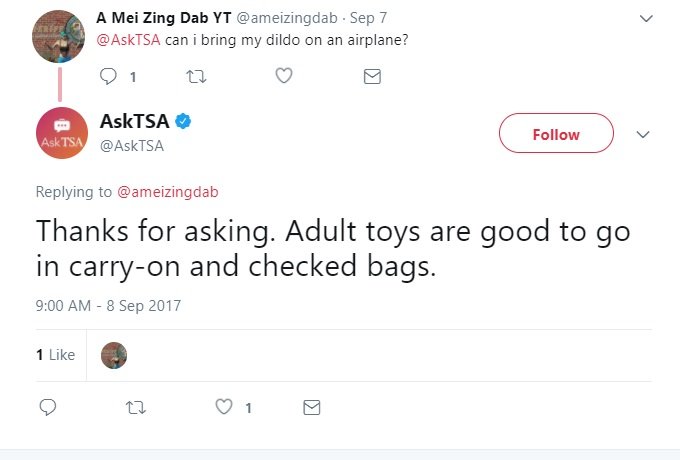Image resolution: width=680 pixels, height=460 pixels.
Task: Retweet the AskTSA reply
Action: point(135,407)
